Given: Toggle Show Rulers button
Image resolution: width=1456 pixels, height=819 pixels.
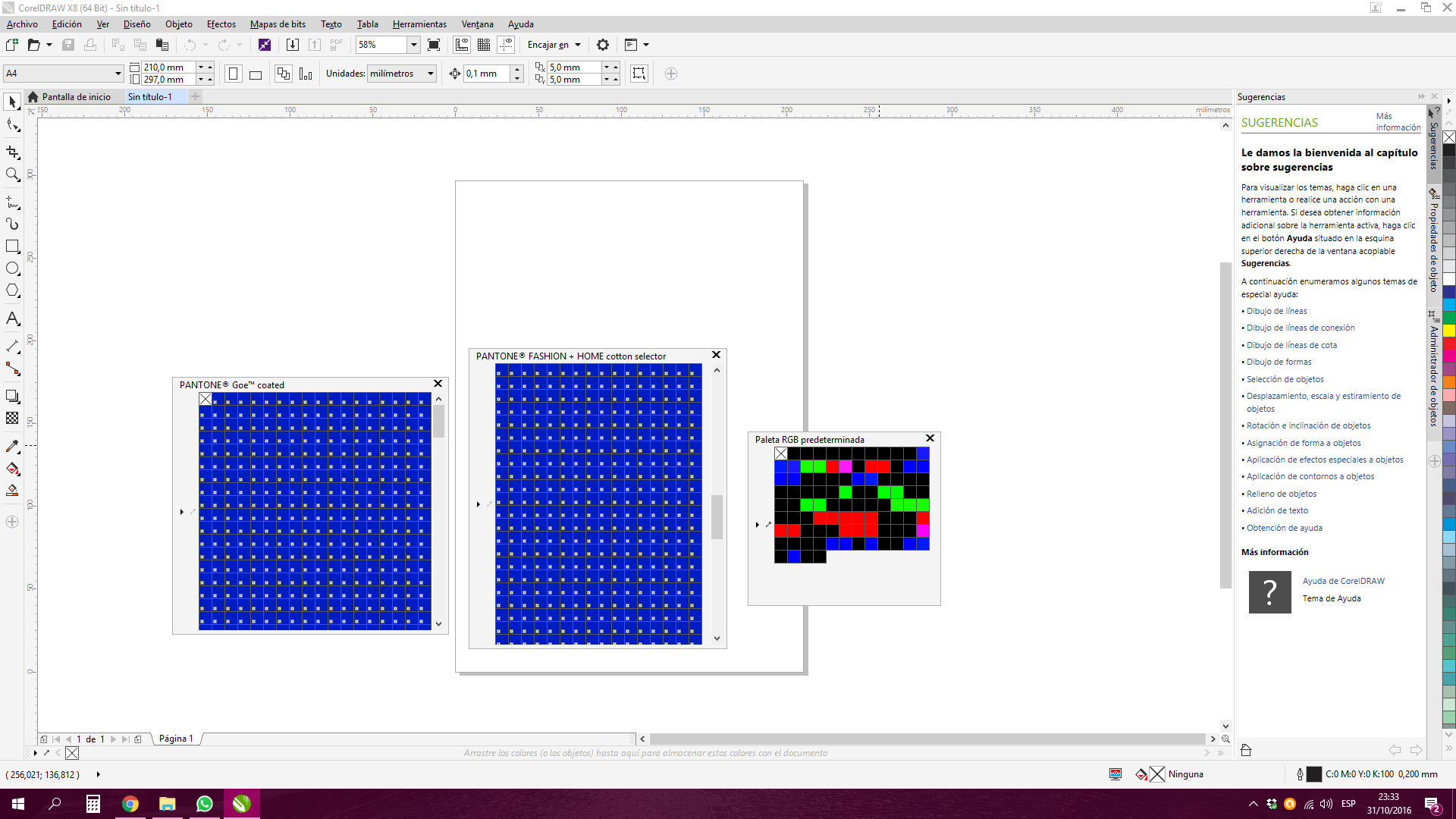Looking at the screenshot, I should [x=462, y=45].
